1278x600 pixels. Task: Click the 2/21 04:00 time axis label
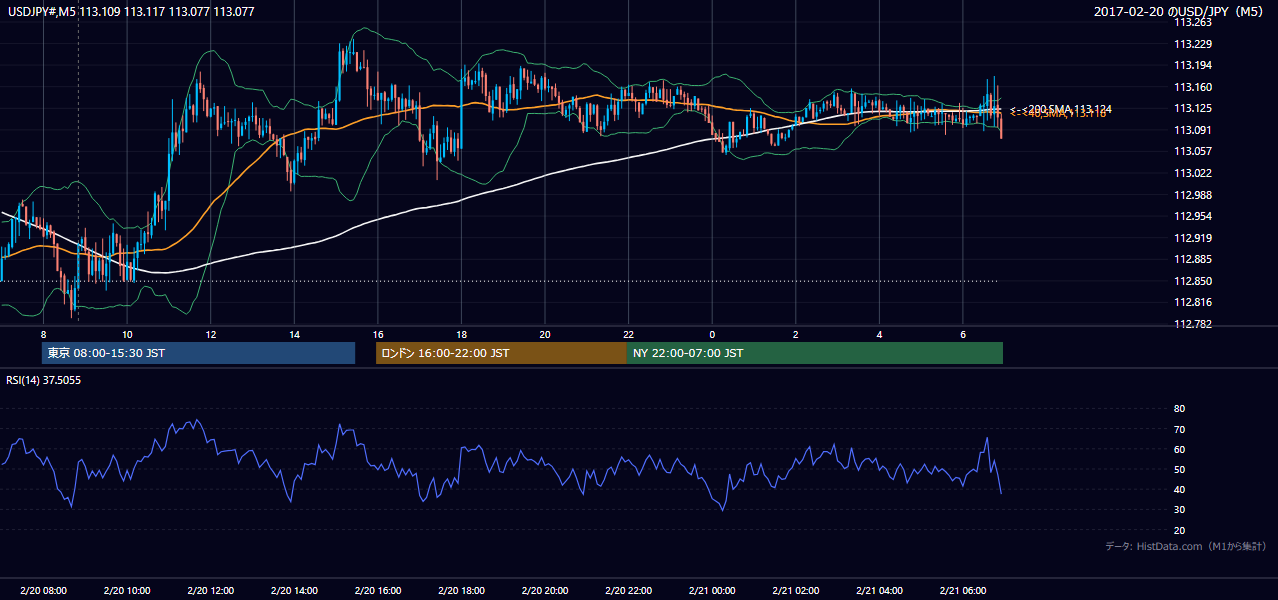879,591
